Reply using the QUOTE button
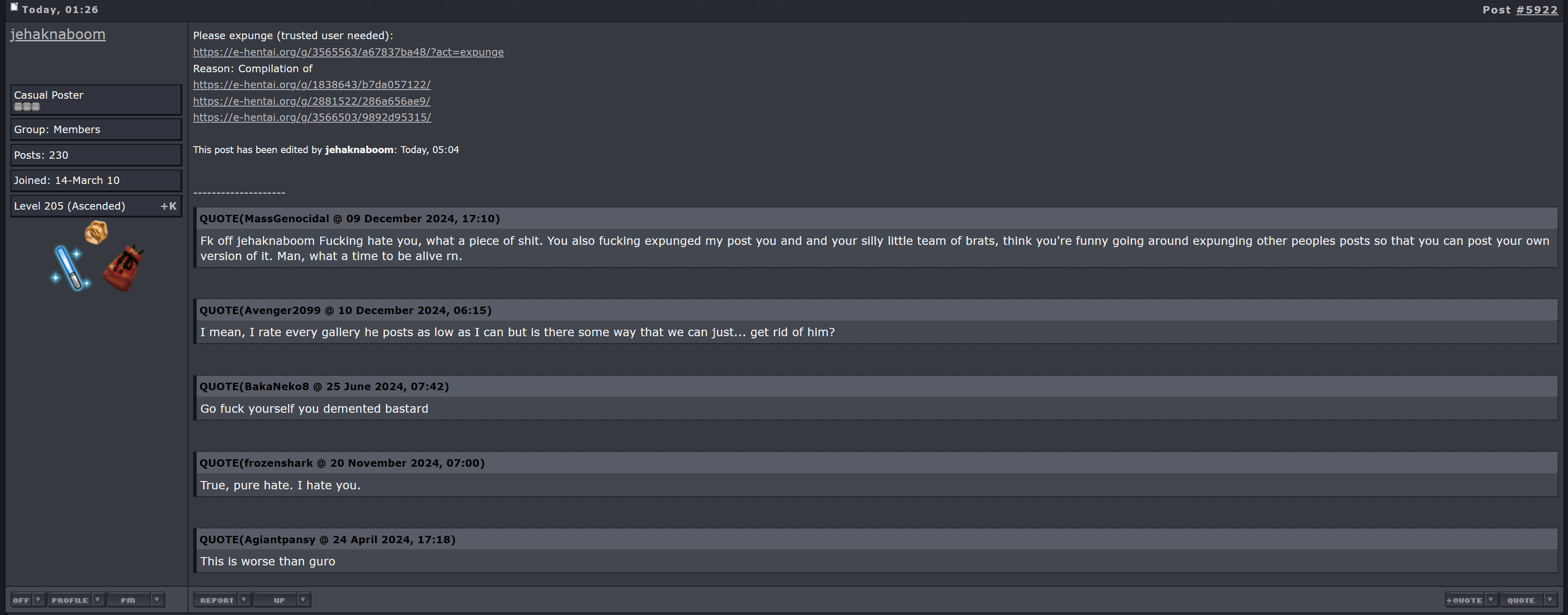Viewport: 1568px width, 615px height. click(x=1521, y=600)
